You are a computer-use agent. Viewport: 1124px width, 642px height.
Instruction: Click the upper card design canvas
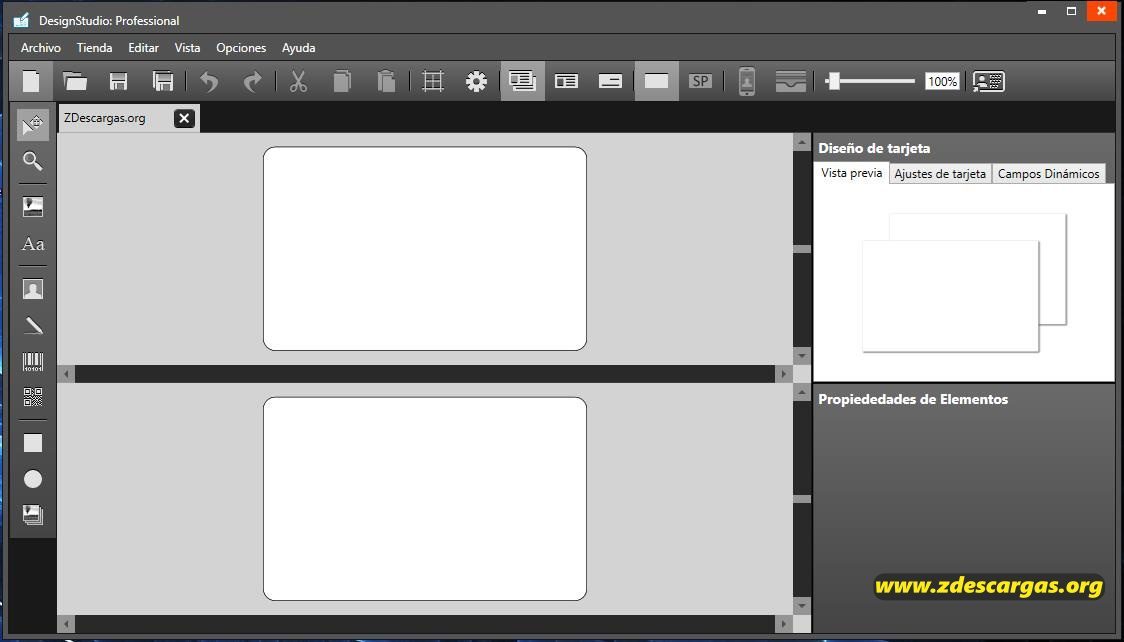coord(425,249)
